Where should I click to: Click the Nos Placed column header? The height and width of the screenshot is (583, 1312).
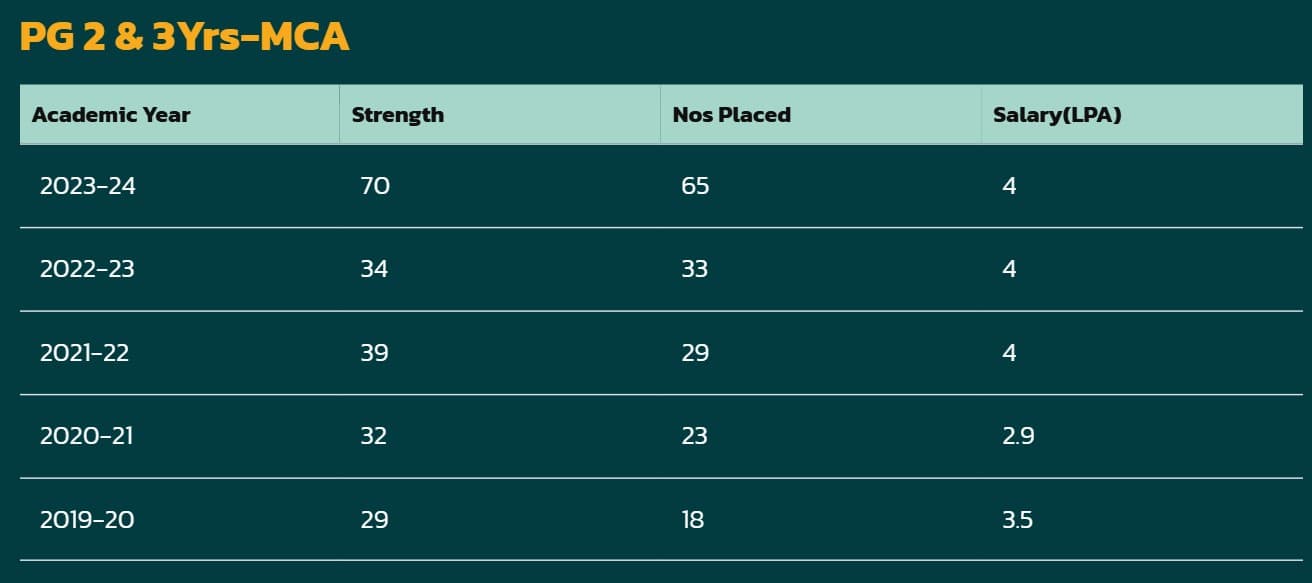[732, 115]
